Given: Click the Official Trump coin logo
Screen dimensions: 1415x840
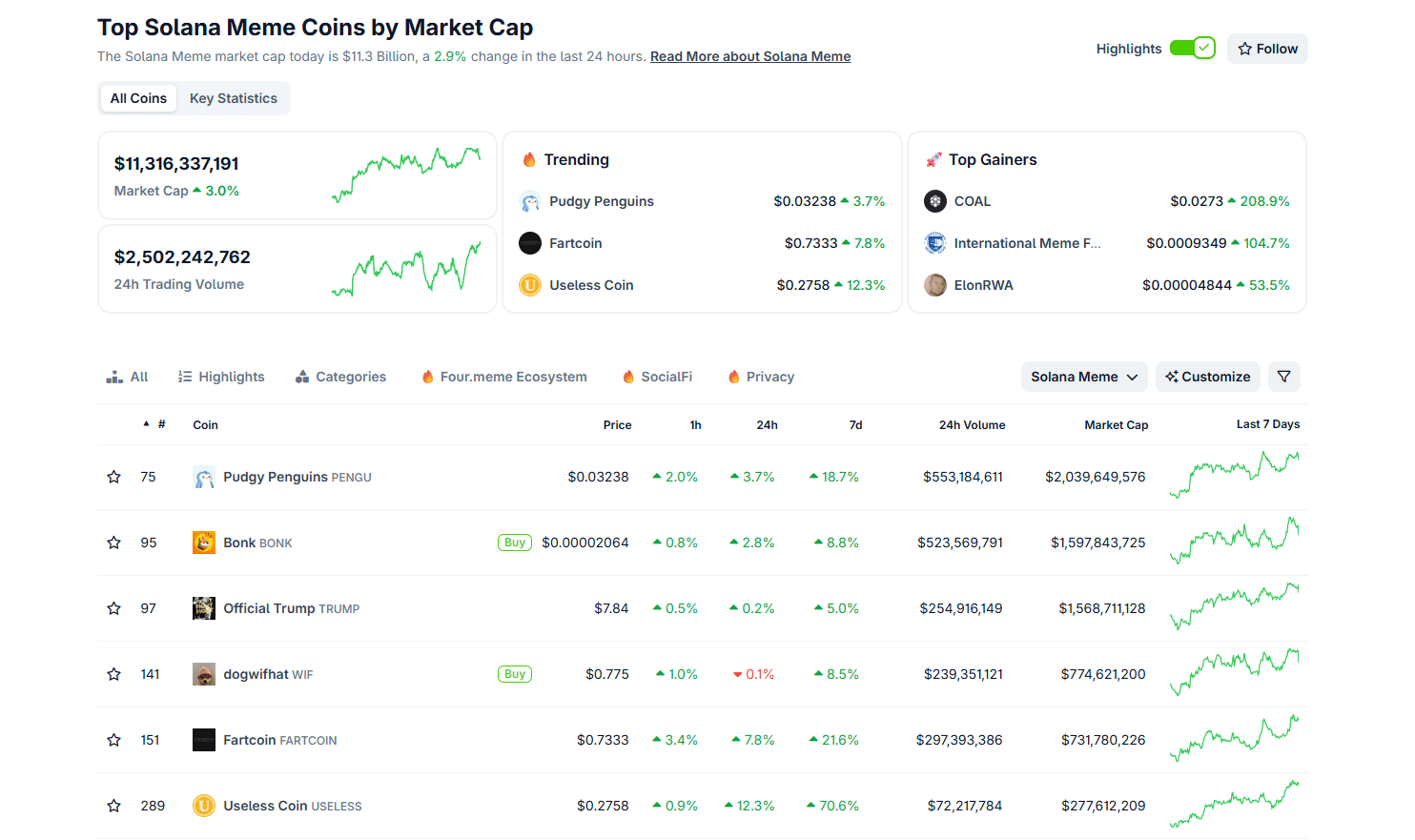Looking at the screenshot, I should coord(204,608).
